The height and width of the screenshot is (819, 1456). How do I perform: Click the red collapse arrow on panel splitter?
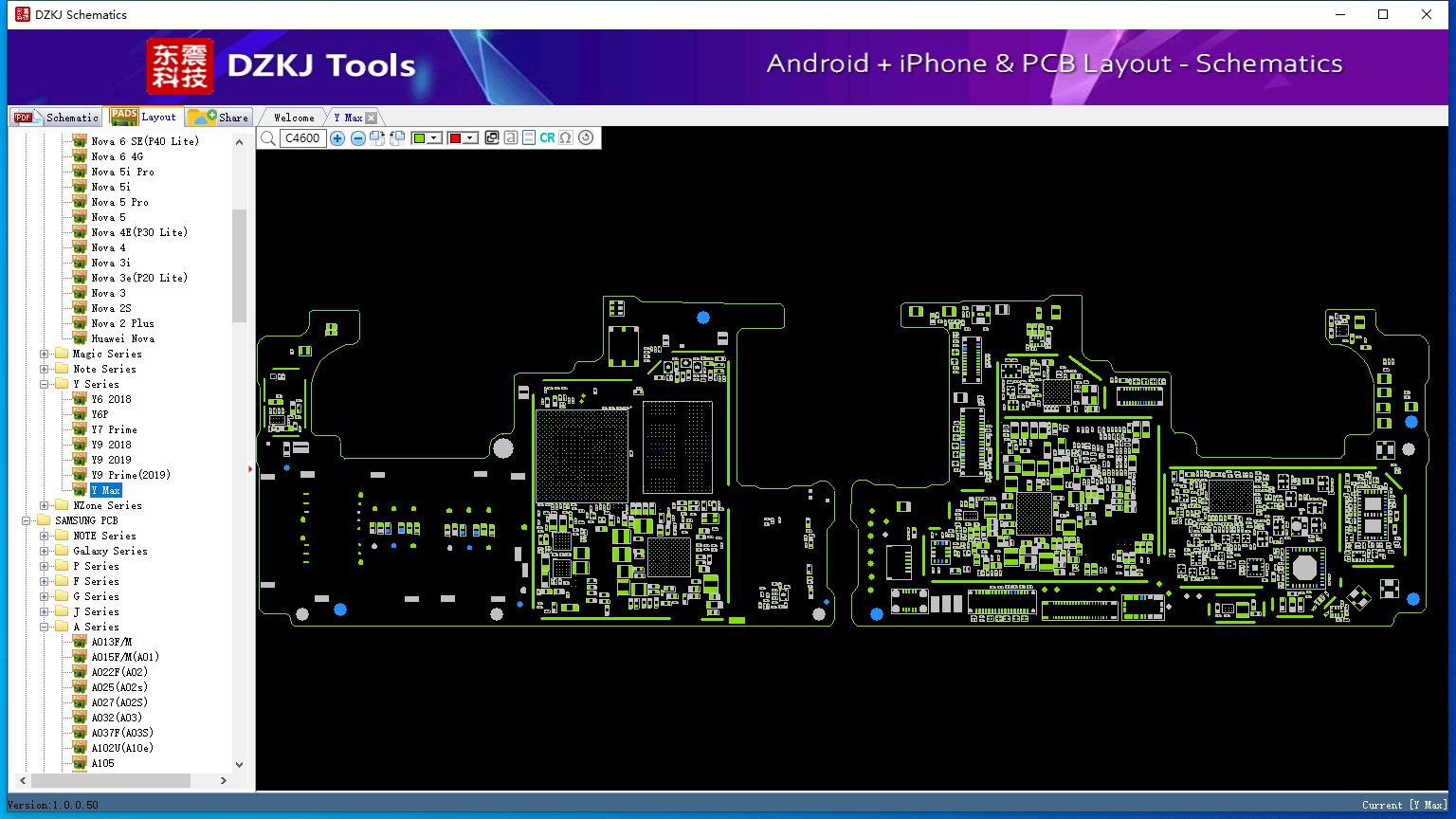point(250,468)
